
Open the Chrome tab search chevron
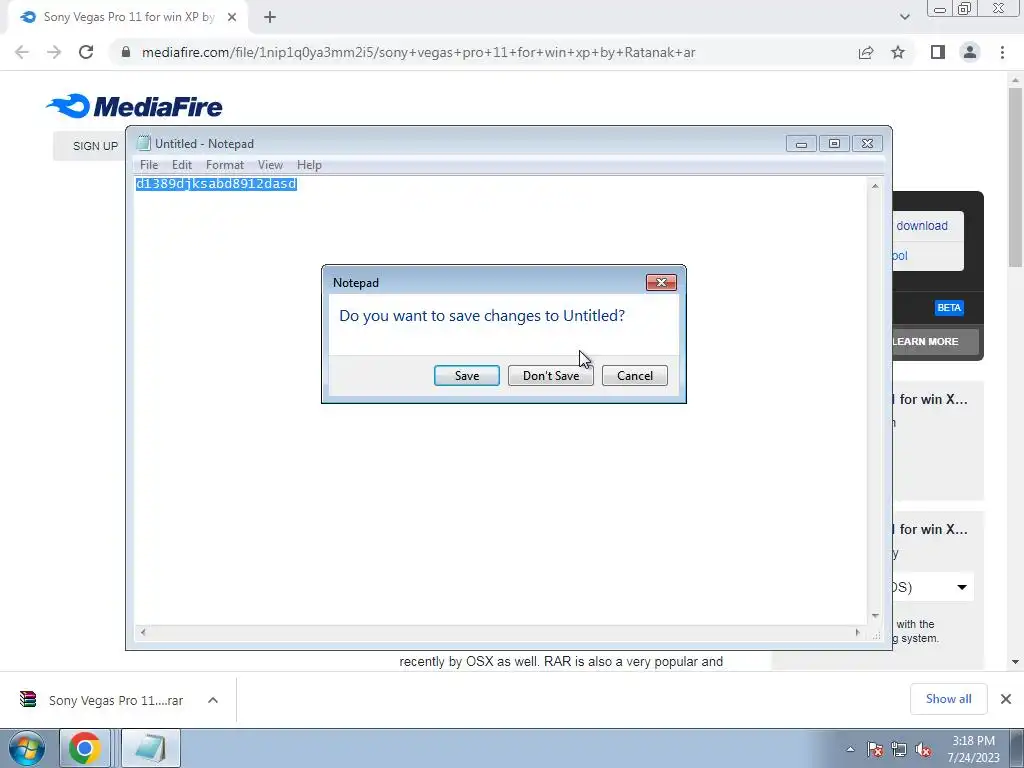pyautogui.click(x=904, y=17)
